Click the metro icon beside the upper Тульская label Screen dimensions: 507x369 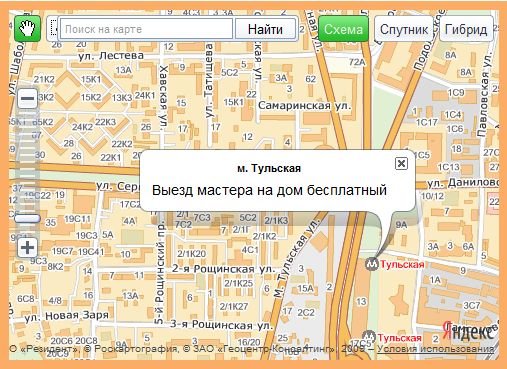(x=371, y=264)
